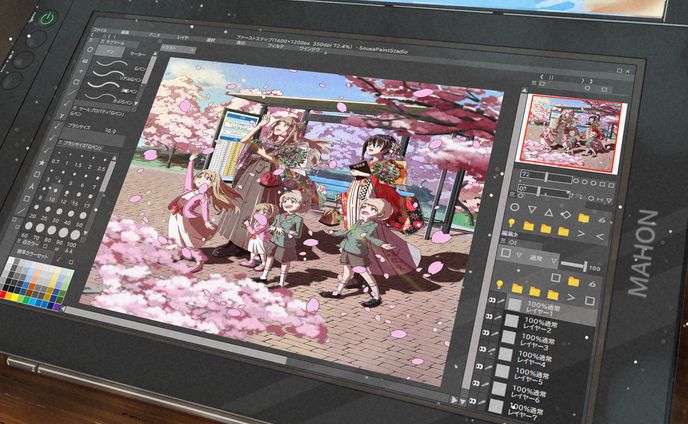This screenshot has width=688, height=424.
Task: Click the eraser-like icon above the layer list
Action: [x=593, y=284]
